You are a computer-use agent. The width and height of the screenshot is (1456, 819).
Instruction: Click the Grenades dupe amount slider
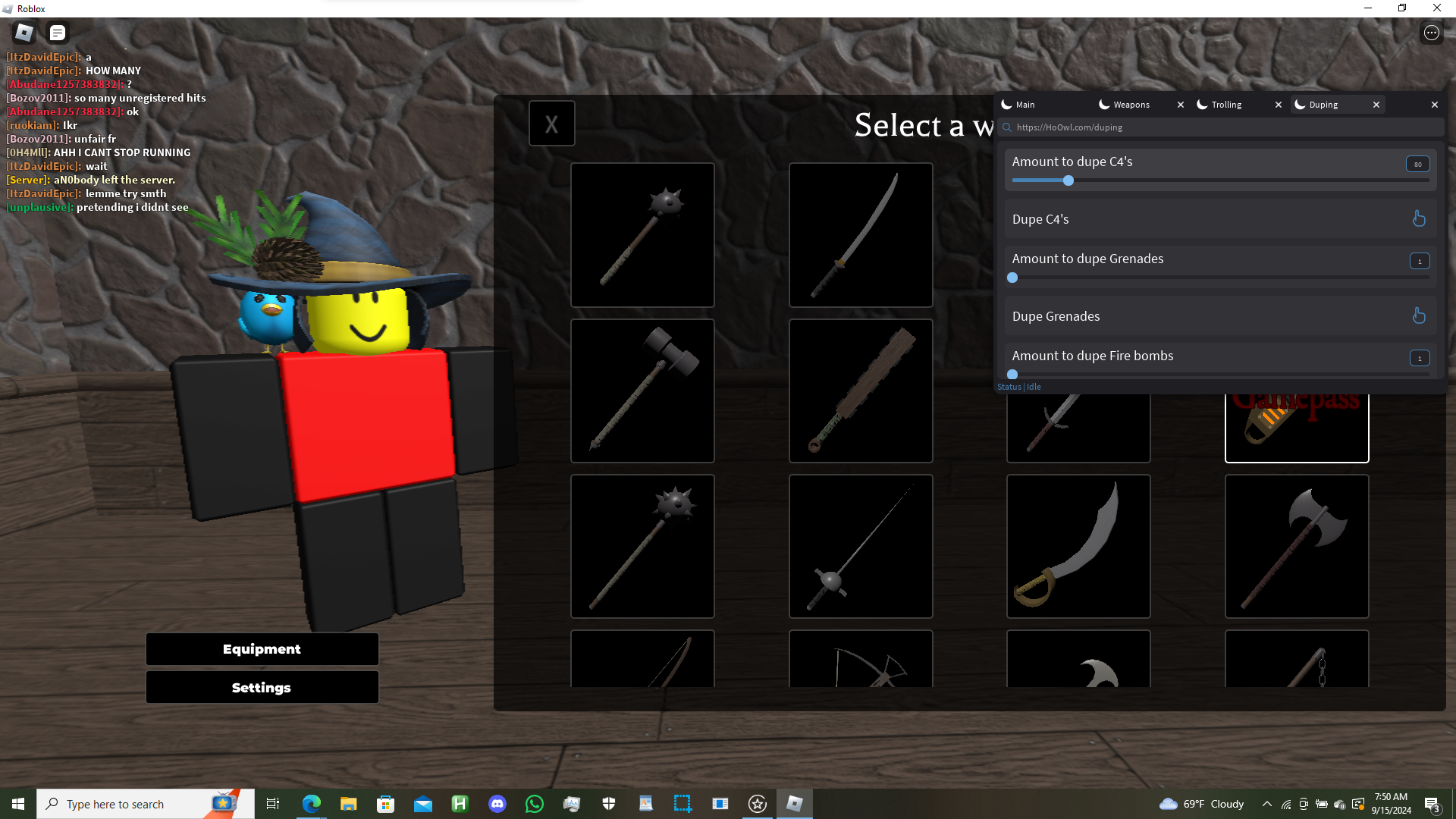click(1013, 278)
